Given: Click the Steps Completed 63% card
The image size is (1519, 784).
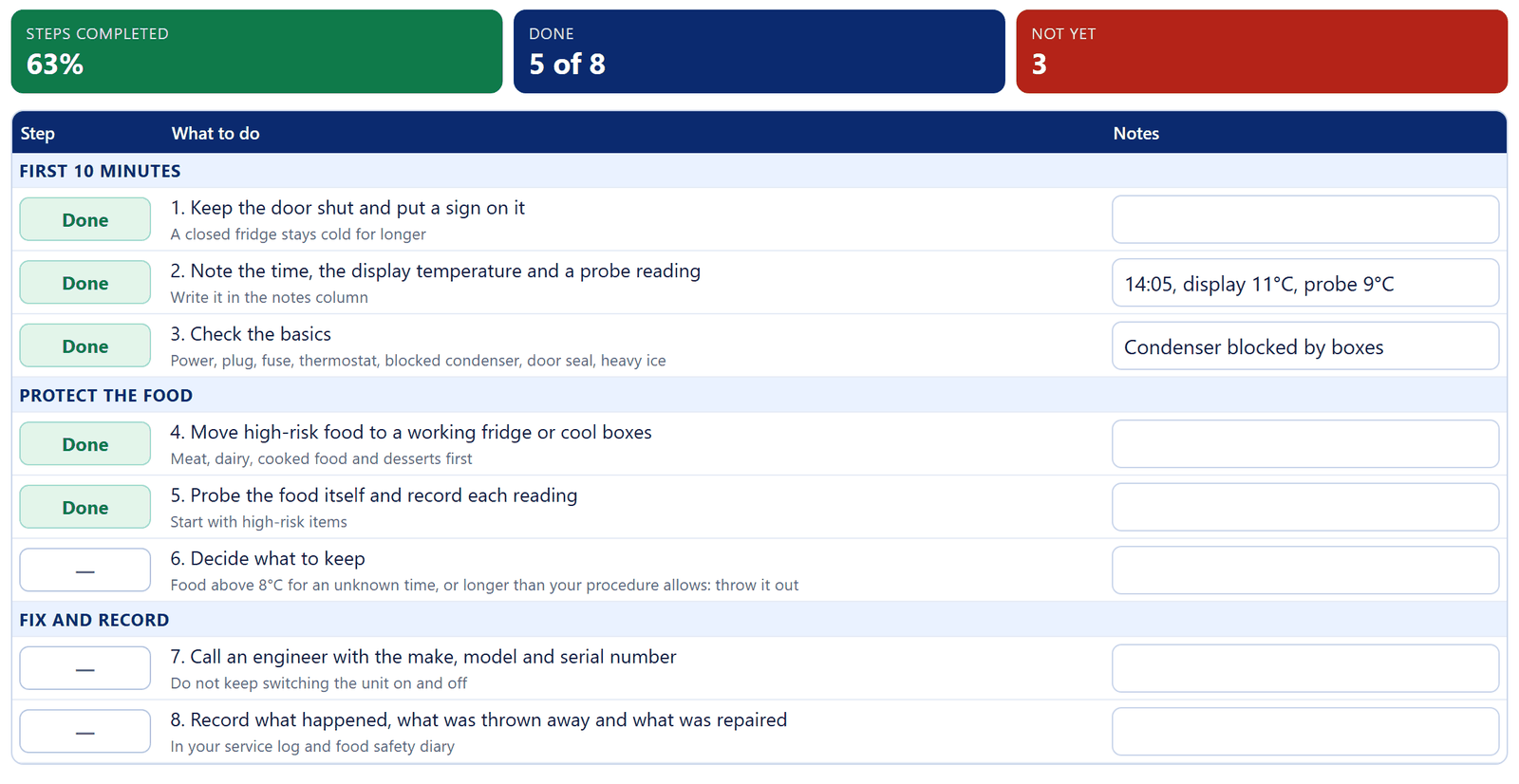Looking at the screenshot, I should pyautogui.click(x=256, y=51).
